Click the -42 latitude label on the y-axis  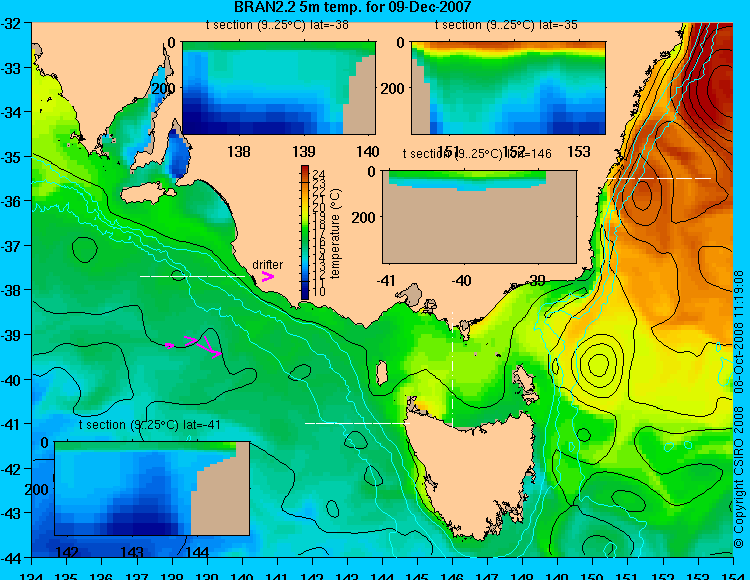(11, 469)
